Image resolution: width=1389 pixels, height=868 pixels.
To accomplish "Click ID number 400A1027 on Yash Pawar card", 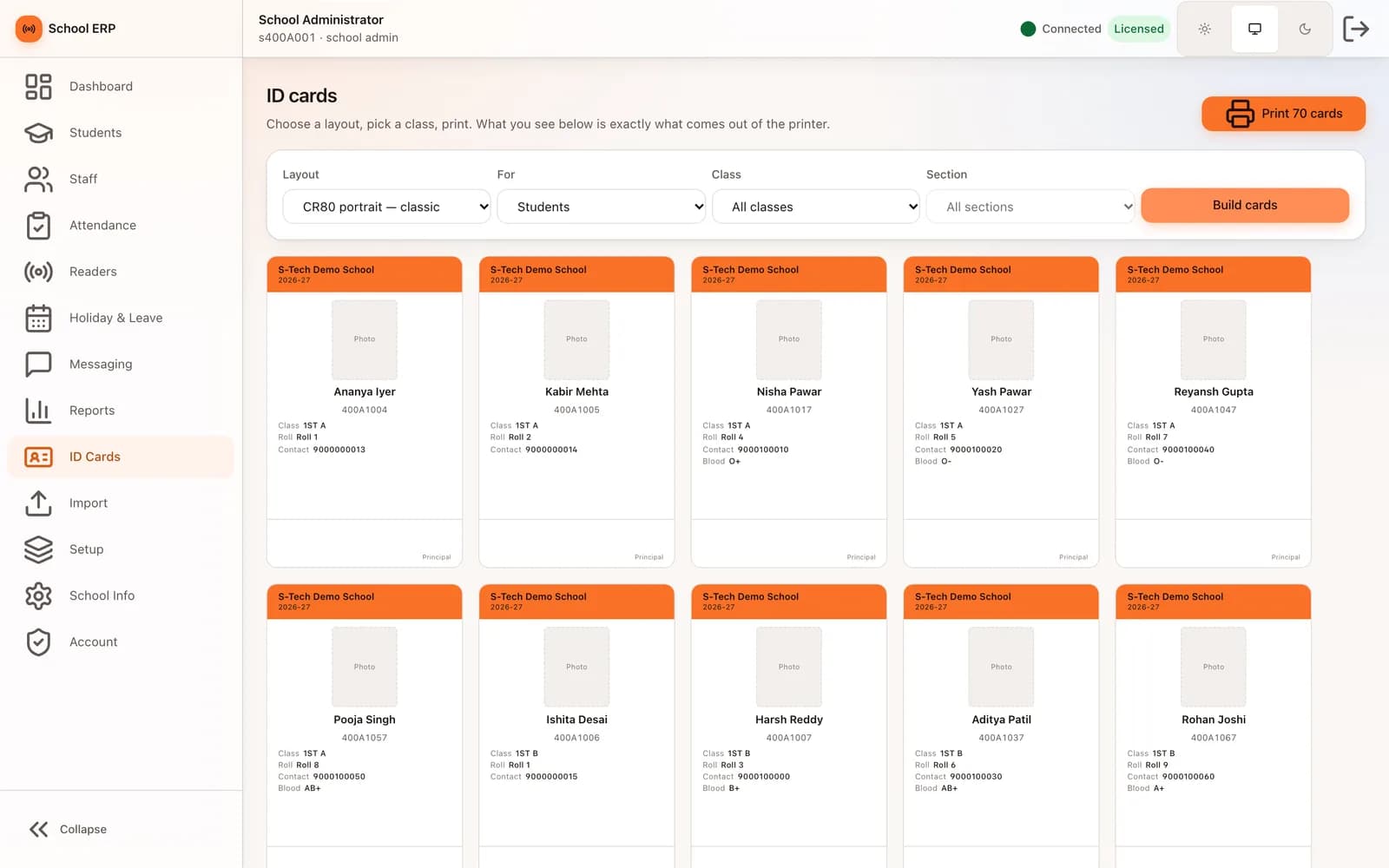I will (1001, 410).
